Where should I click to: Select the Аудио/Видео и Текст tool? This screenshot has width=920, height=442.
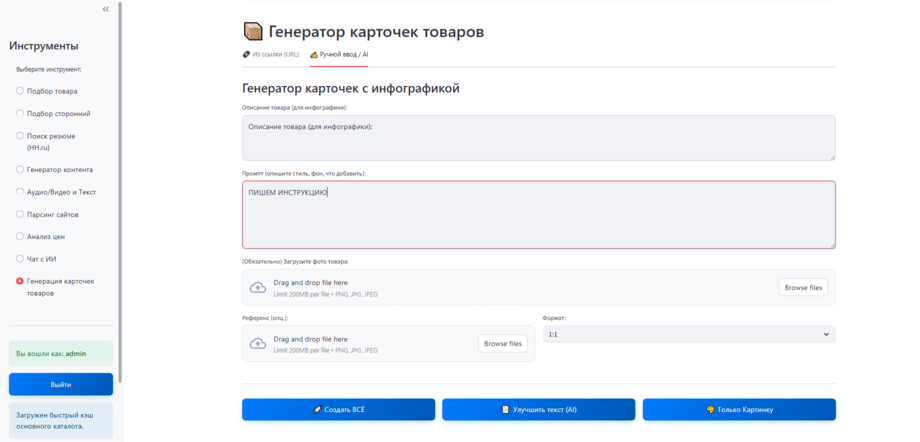(56, 192)
